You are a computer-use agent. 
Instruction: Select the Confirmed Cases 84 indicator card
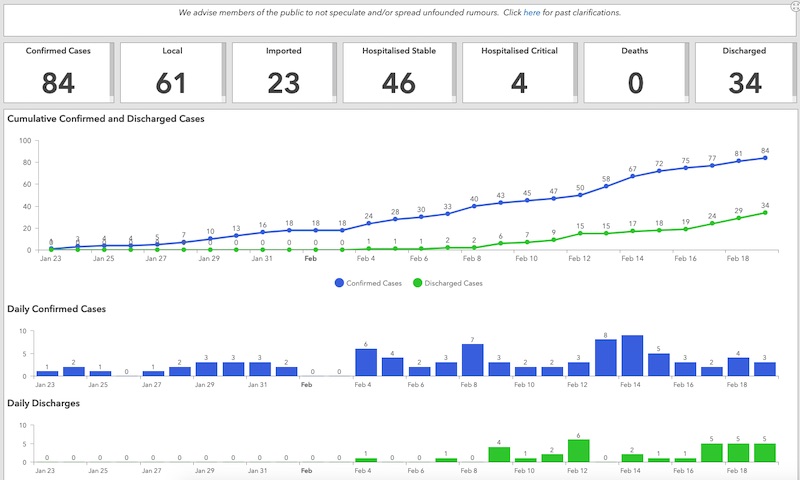[x=58, y=72]
